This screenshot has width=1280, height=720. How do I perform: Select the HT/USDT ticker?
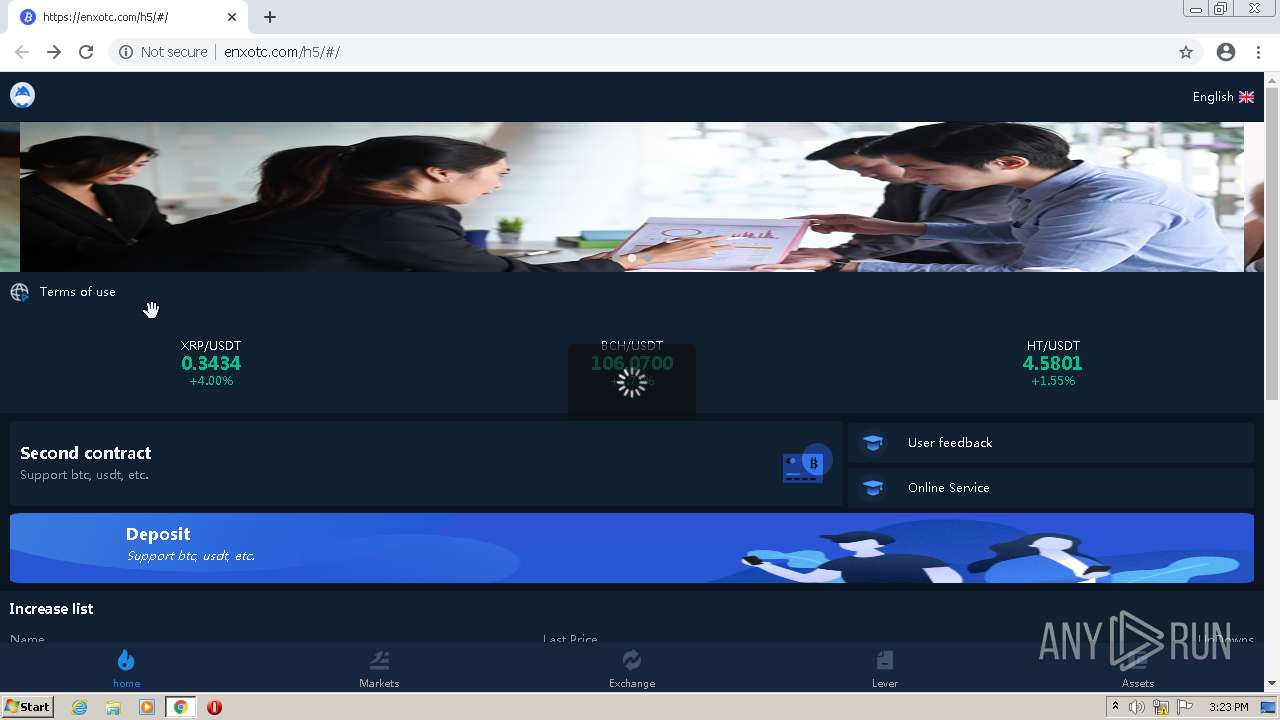1053,363
